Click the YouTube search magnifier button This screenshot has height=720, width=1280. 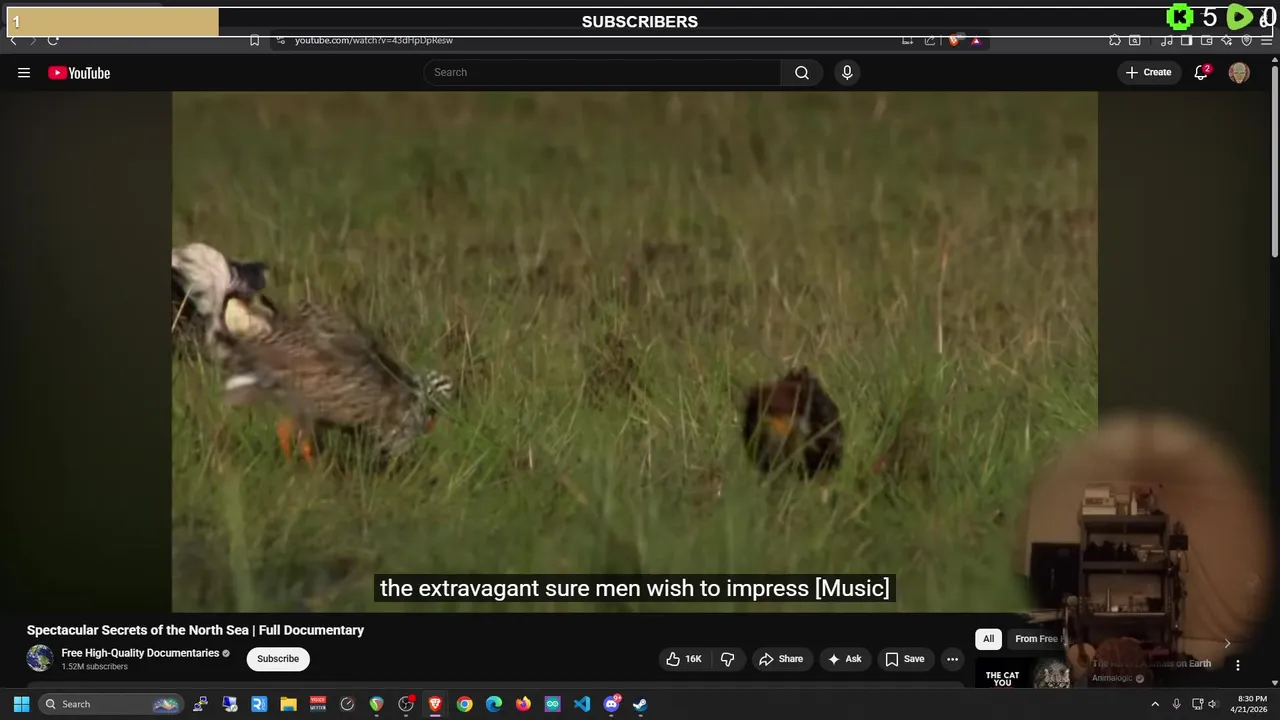802,72
